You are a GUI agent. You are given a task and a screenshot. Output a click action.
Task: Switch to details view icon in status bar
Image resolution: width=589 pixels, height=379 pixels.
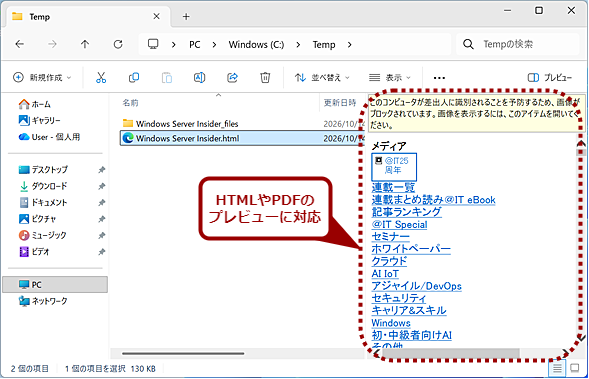[x=557, y=368]
